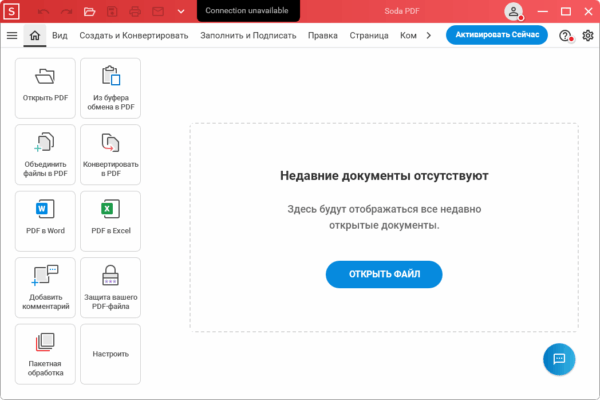The height and width of the screenshot is (400, 600).
Task: Click the Настроить tile
Action: coord(111,354)
